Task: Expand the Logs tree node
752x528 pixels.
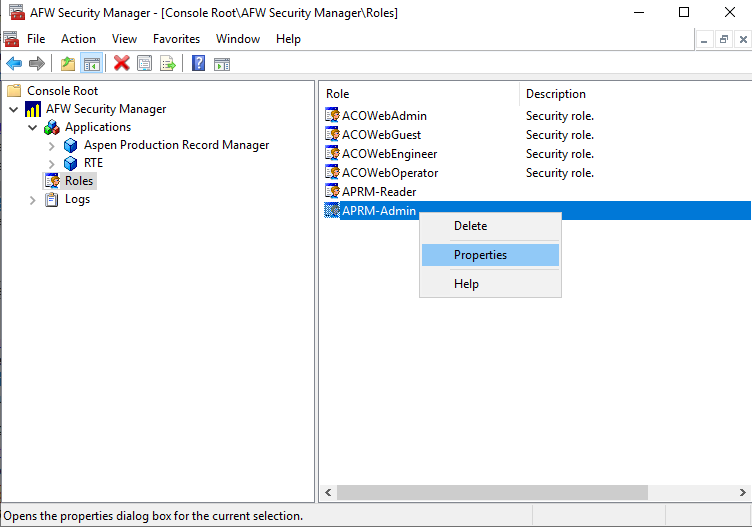Action: (x=33, y=199)
